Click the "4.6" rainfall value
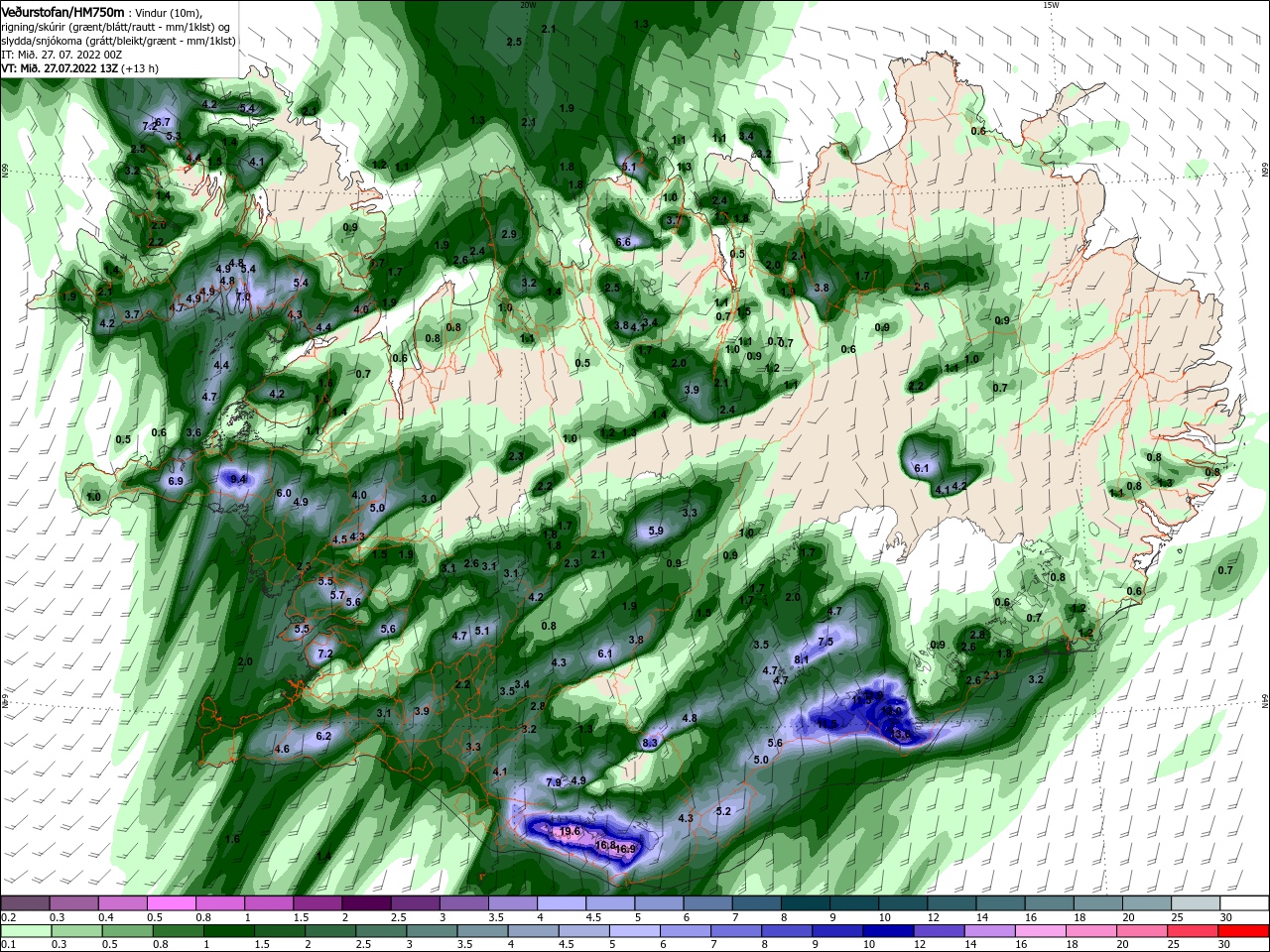Screen dimensions: 1270x952 282,749
